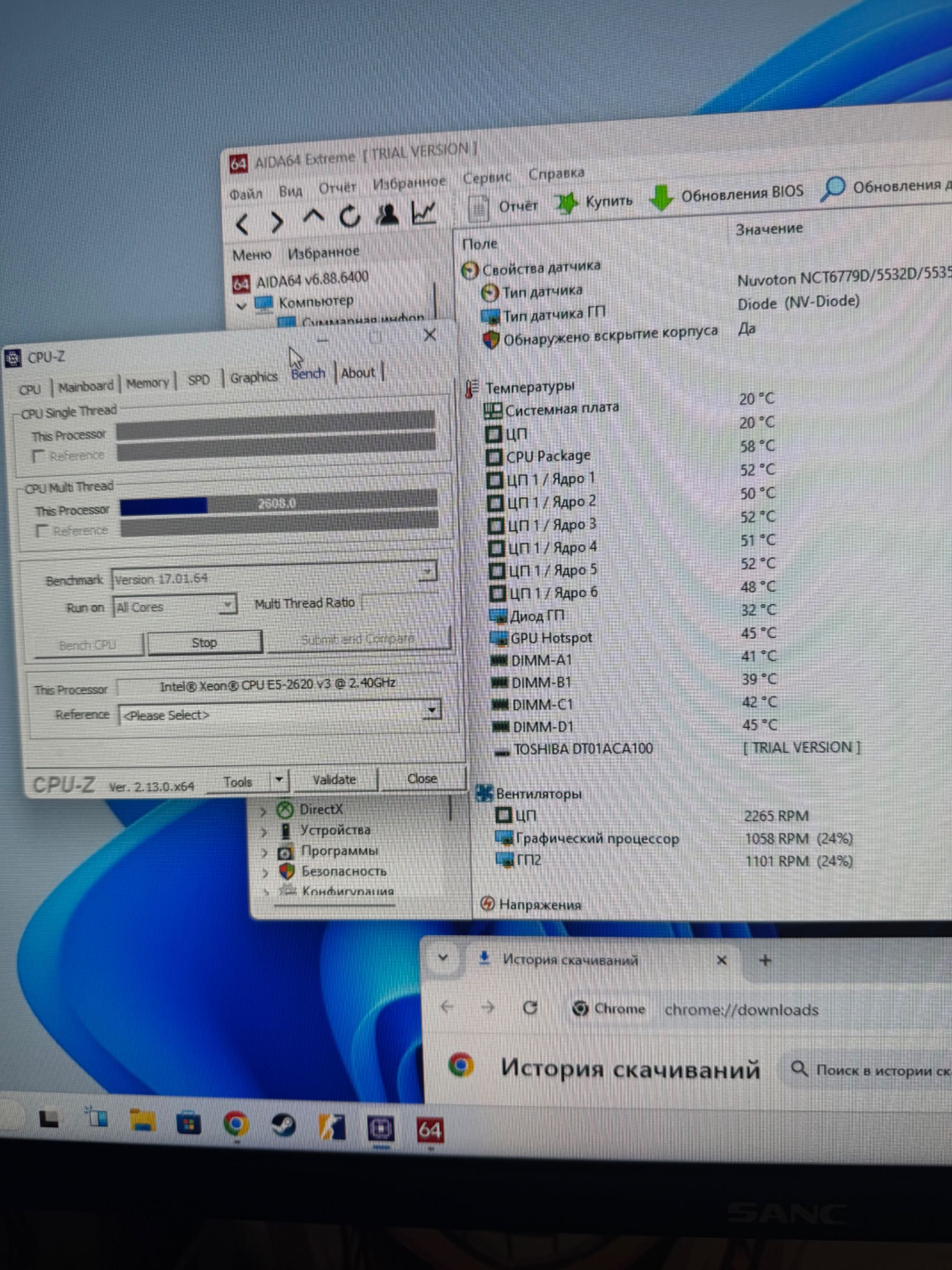Switch to Меню panel tab in AIDA64
The height and width of the screenshot is (1270, 952).
pos(251,255)
